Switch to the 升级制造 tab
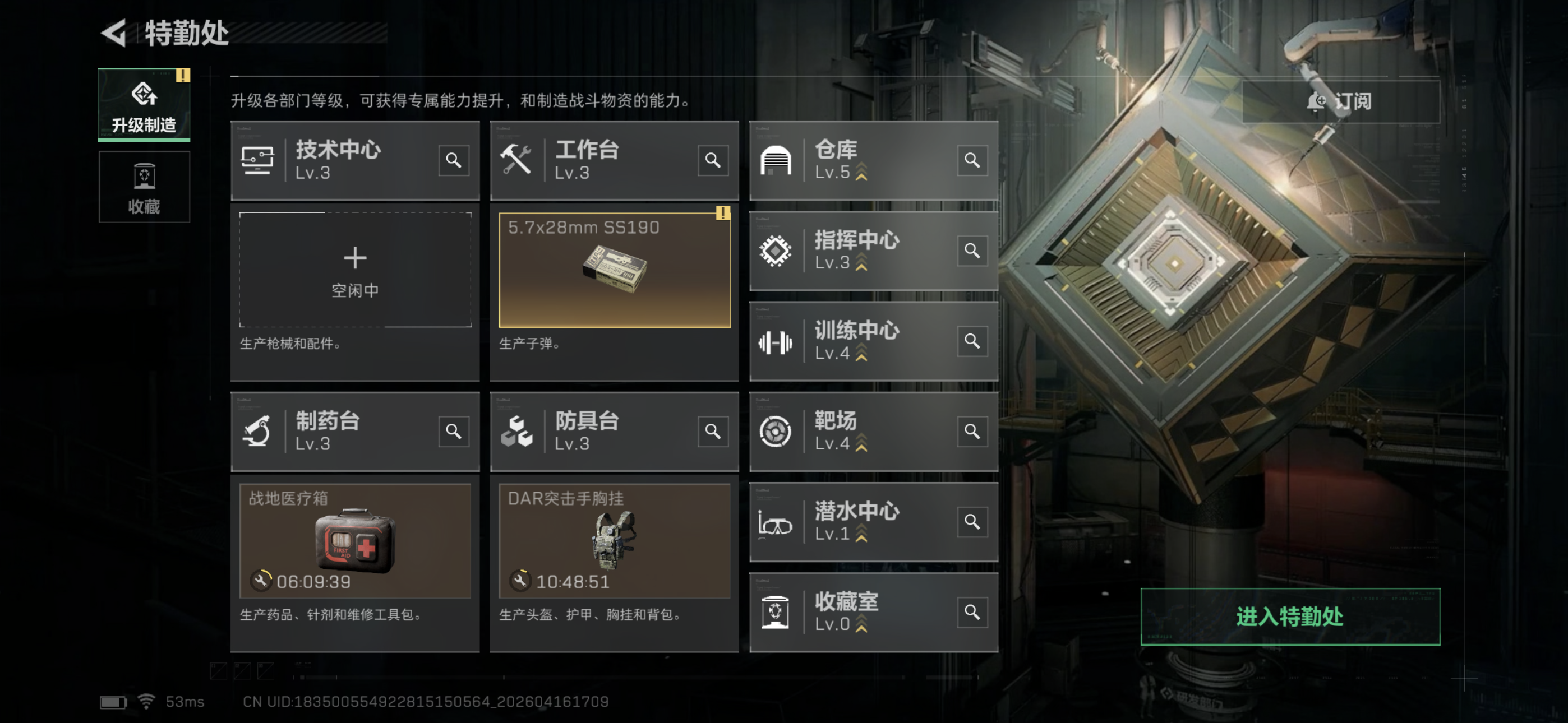Image resolution: width=1568 pixels, height=723 pixels. click(x=144, y=105)
